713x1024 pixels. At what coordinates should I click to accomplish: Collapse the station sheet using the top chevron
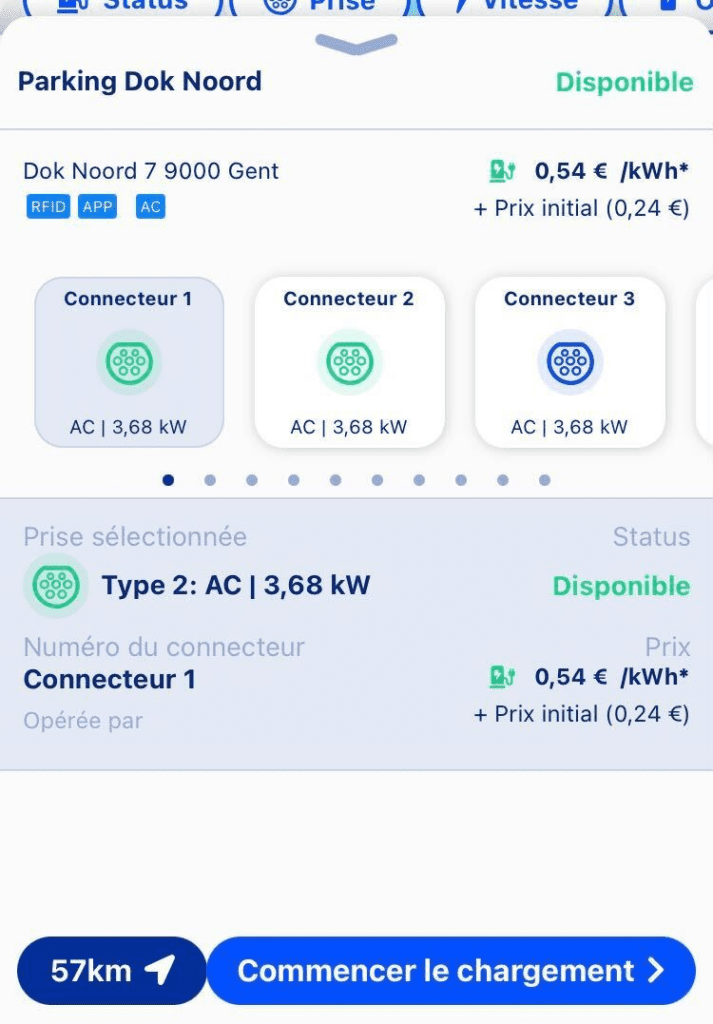[356, 45]
